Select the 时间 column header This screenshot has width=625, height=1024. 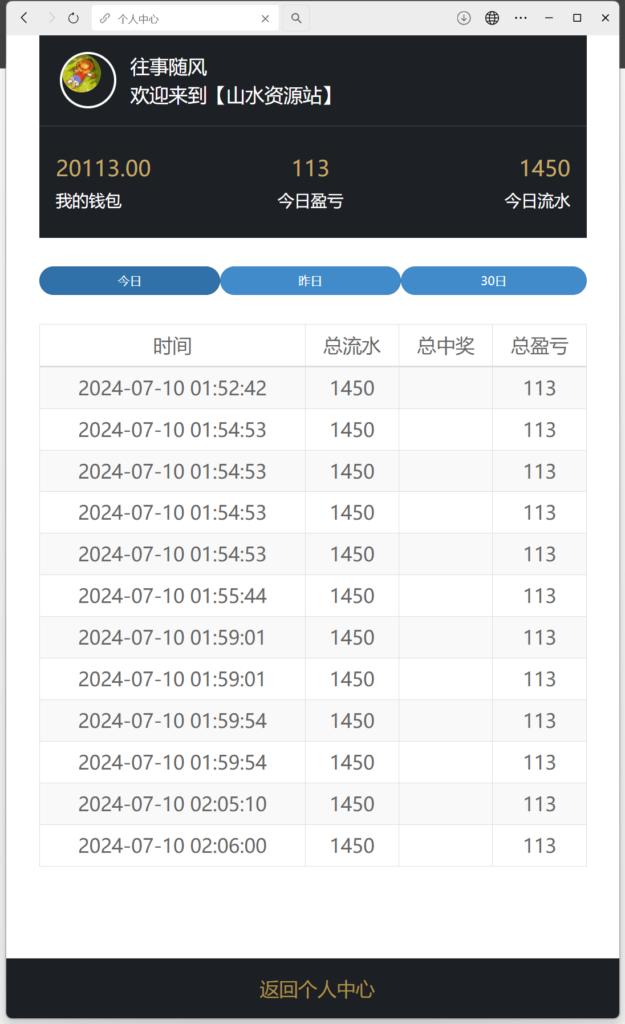coord(171,345)
